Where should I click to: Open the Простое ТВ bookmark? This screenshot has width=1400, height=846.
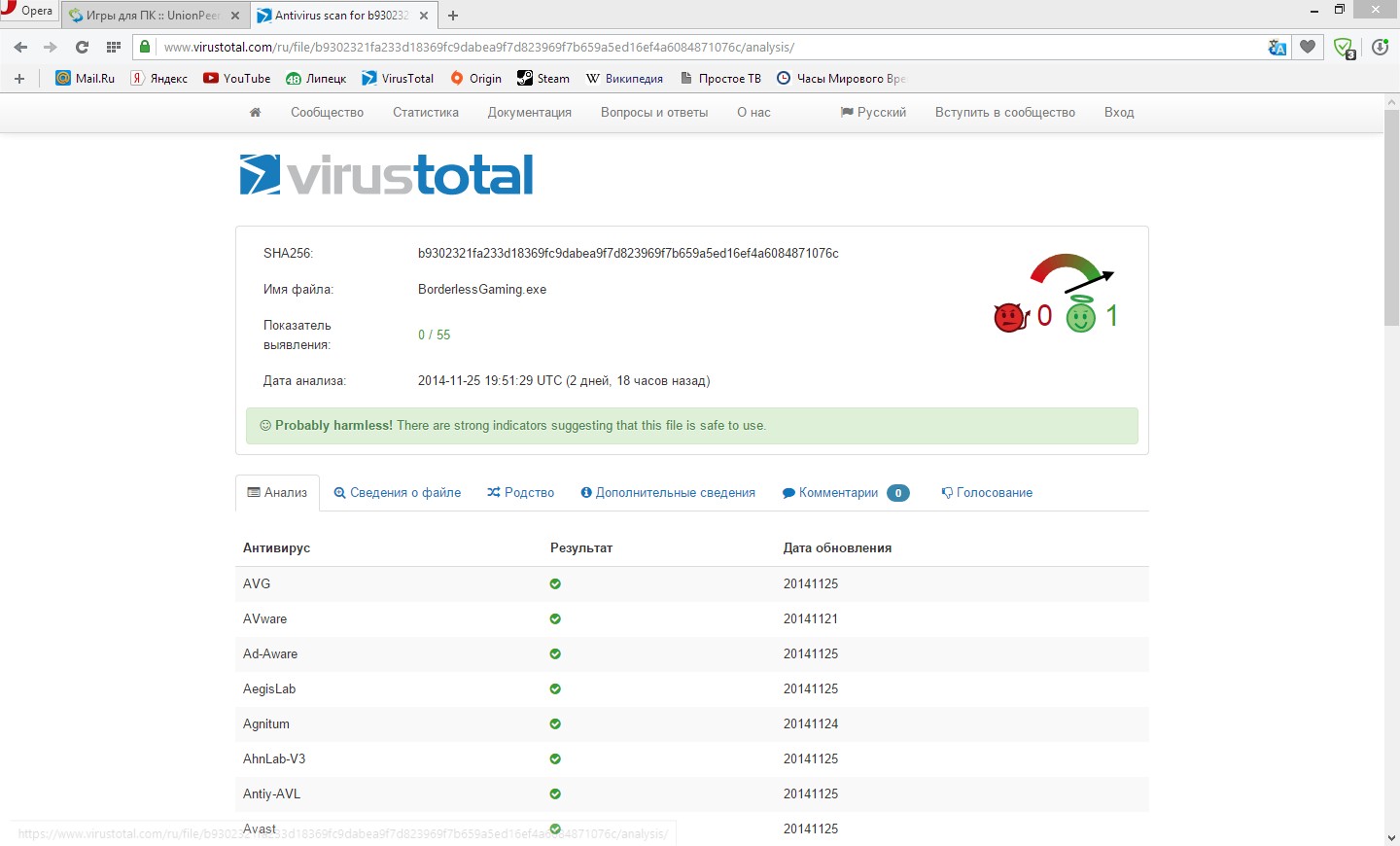point(720,78)
